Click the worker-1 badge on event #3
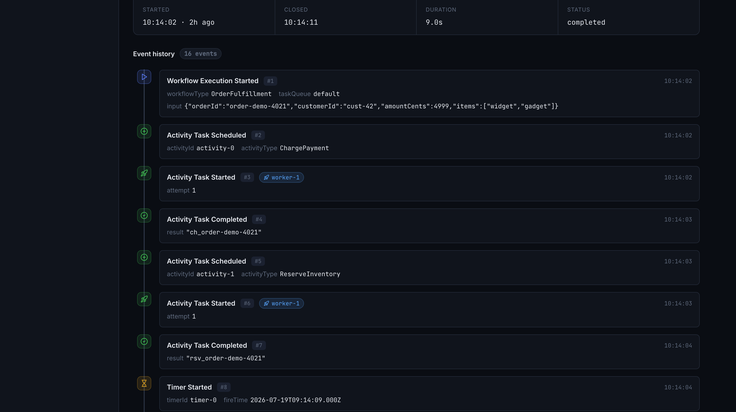Viewport: 736px width, 412px height. pyautogui.click(x=282, y=177)
